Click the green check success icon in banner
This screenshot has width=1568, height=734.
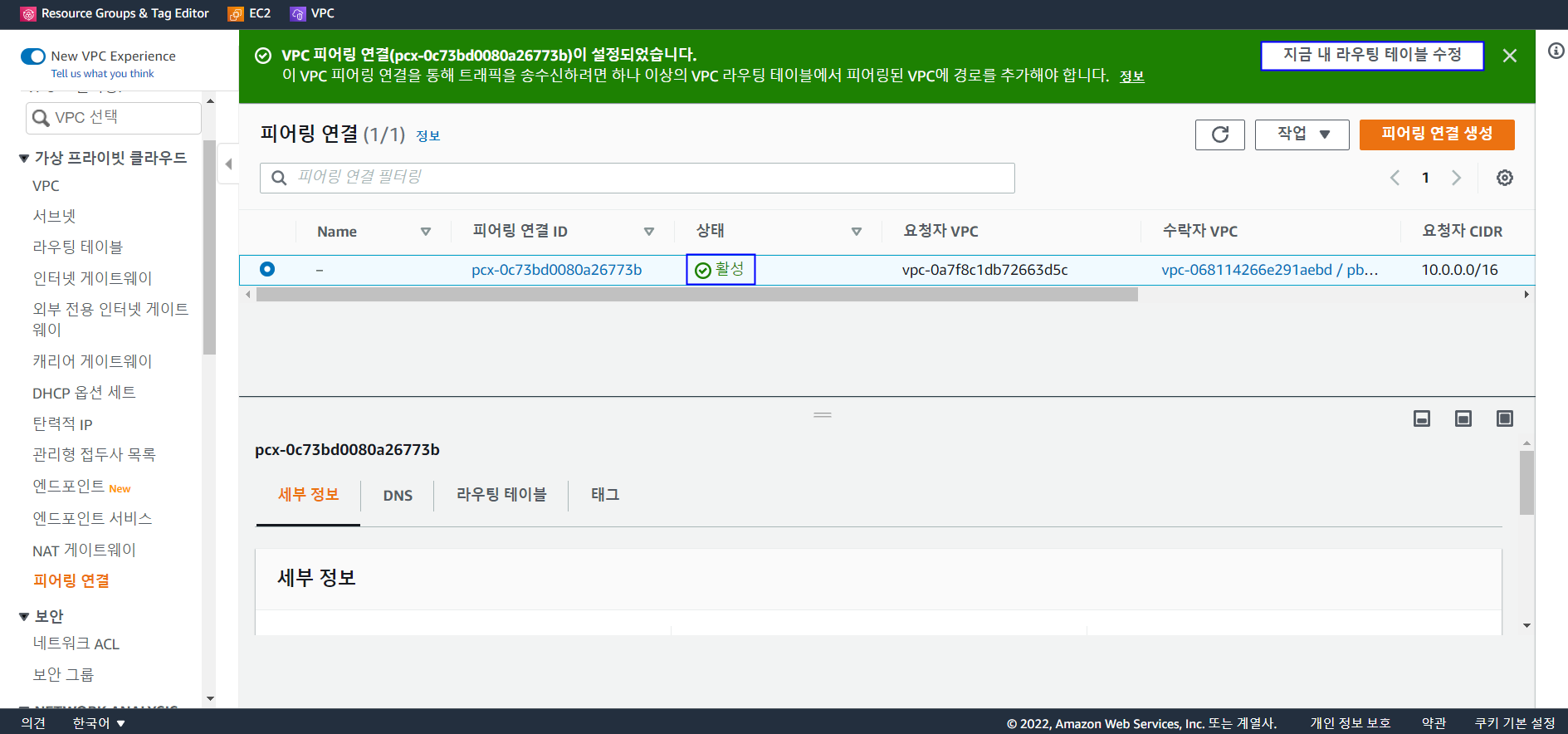click(263, 56)
